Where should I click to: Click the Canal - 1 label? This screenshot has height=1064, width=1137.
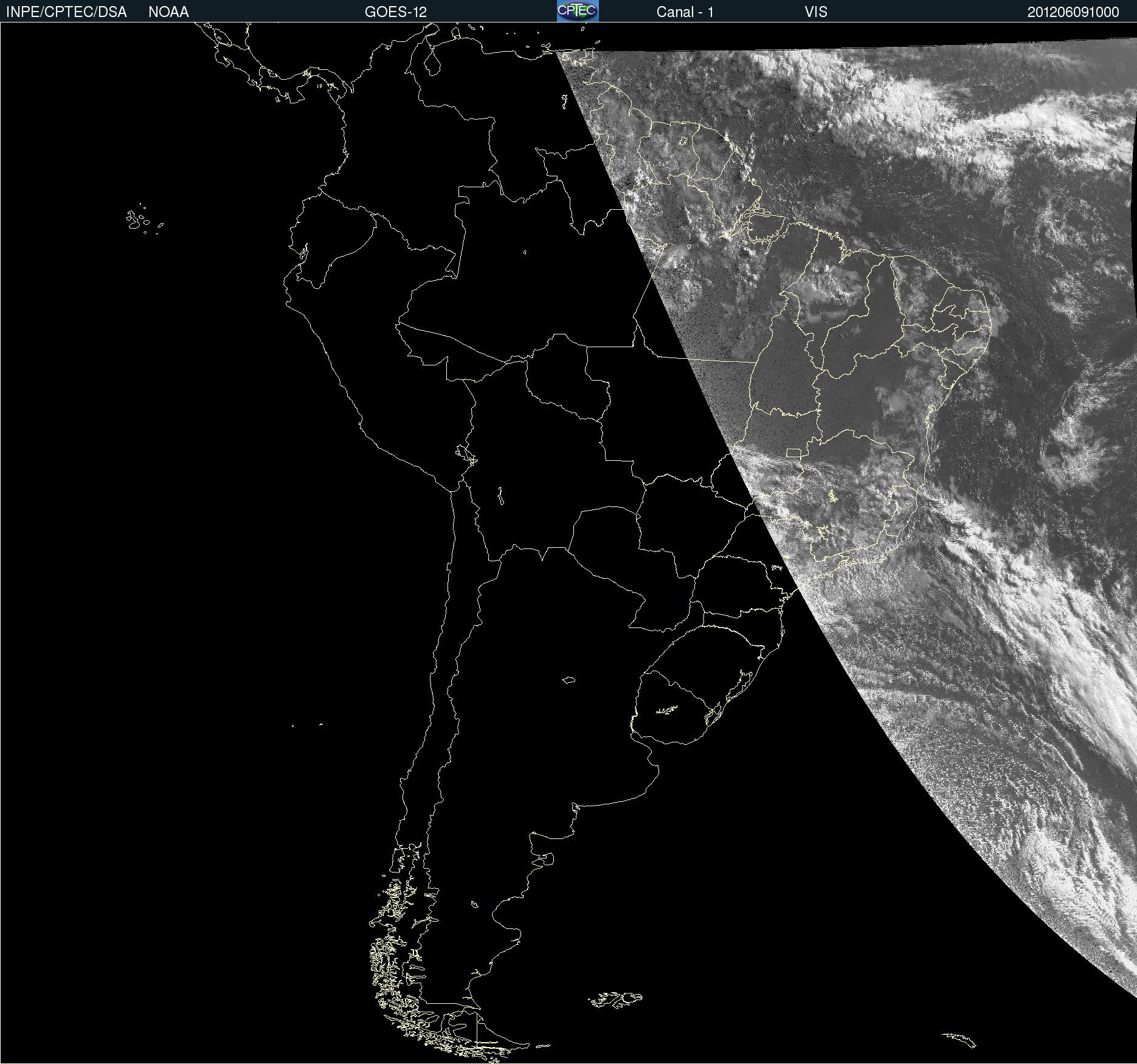(x=685, y=12)
